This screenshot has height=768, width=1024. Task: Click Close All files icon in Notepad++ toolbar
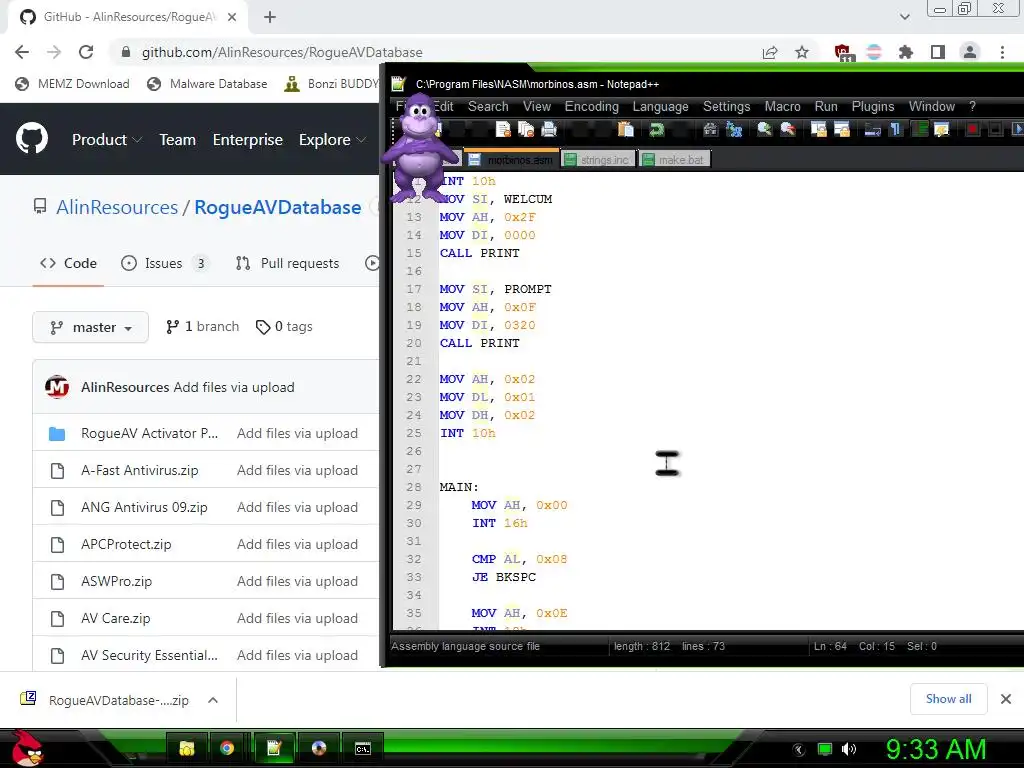pos(526,129)
